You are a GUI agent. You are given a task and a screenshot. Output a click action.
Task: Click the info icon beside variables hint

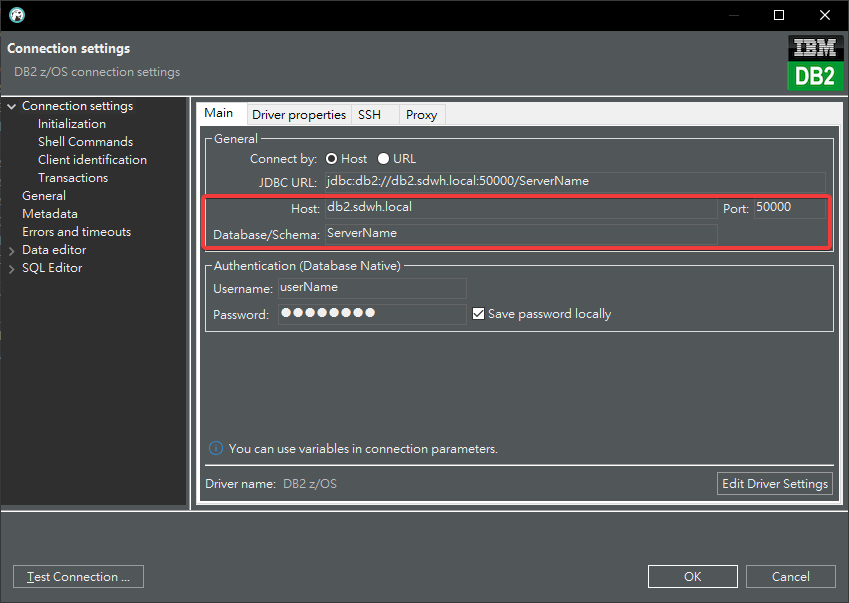[215, 449]
